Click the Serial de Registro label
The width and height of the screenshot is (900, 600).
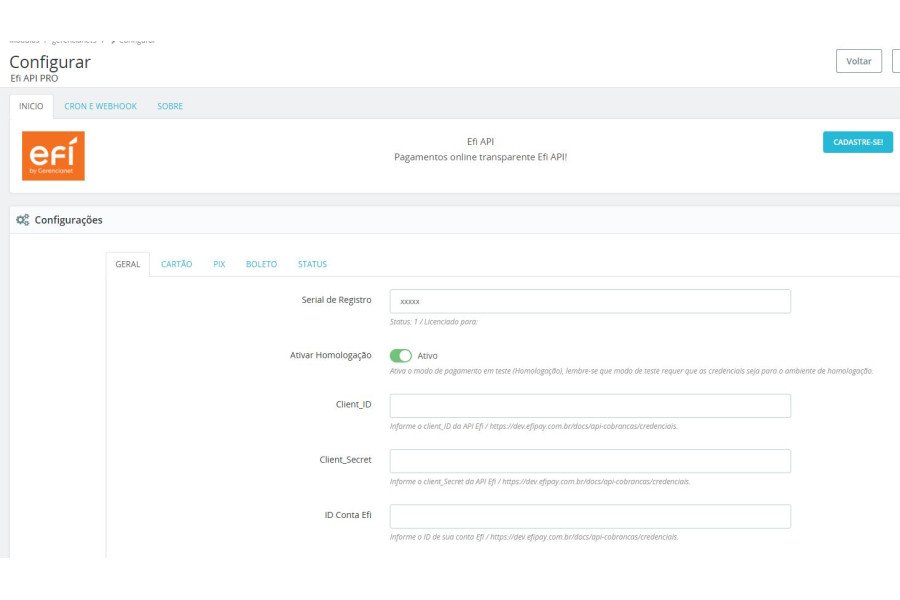click(x=336, y=300)
